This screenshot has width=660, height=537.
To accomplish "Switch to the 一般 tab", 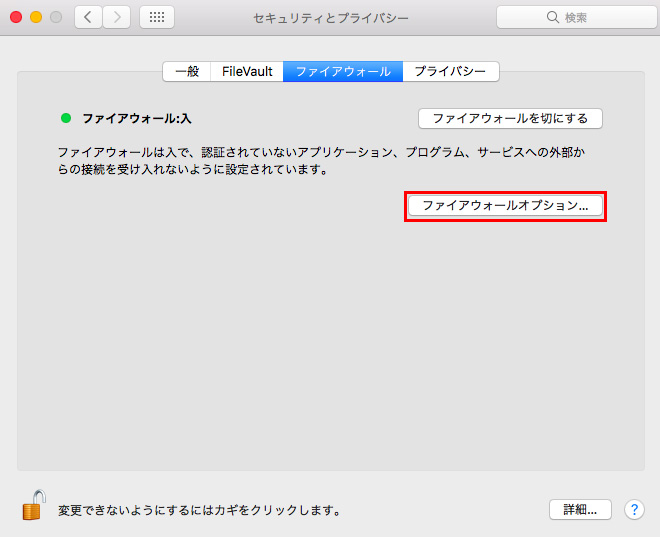I will pyautogui.click(x=187, y=72).
